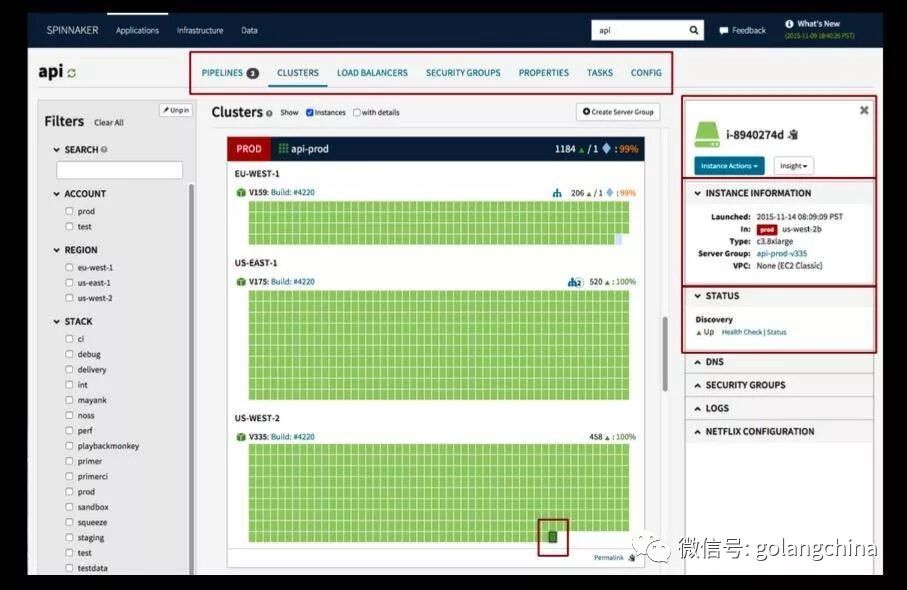Click the EU-WEST-1 load balancer icon
The width and height of the screenshot is (907, 590).
click(x=557, y=193)
